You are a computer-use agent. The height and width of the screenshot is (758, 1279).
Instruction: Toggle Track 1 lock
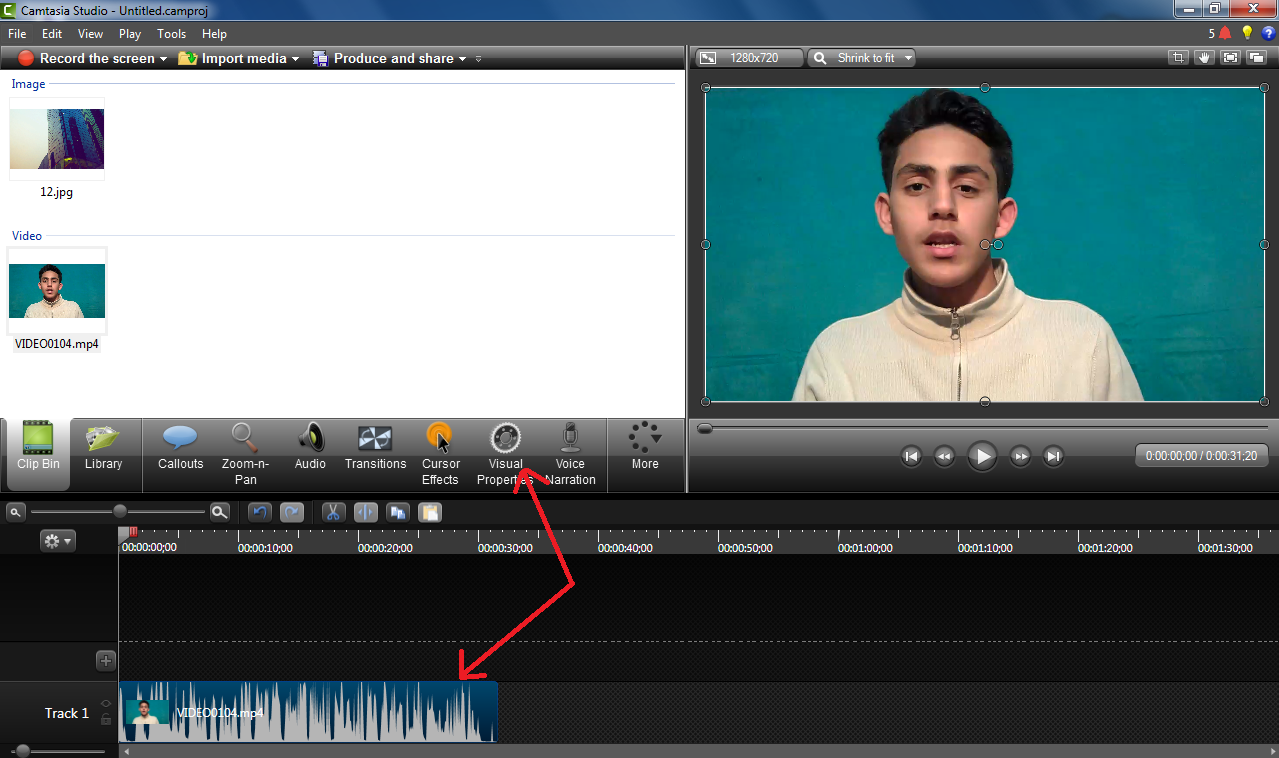(106, 719)
